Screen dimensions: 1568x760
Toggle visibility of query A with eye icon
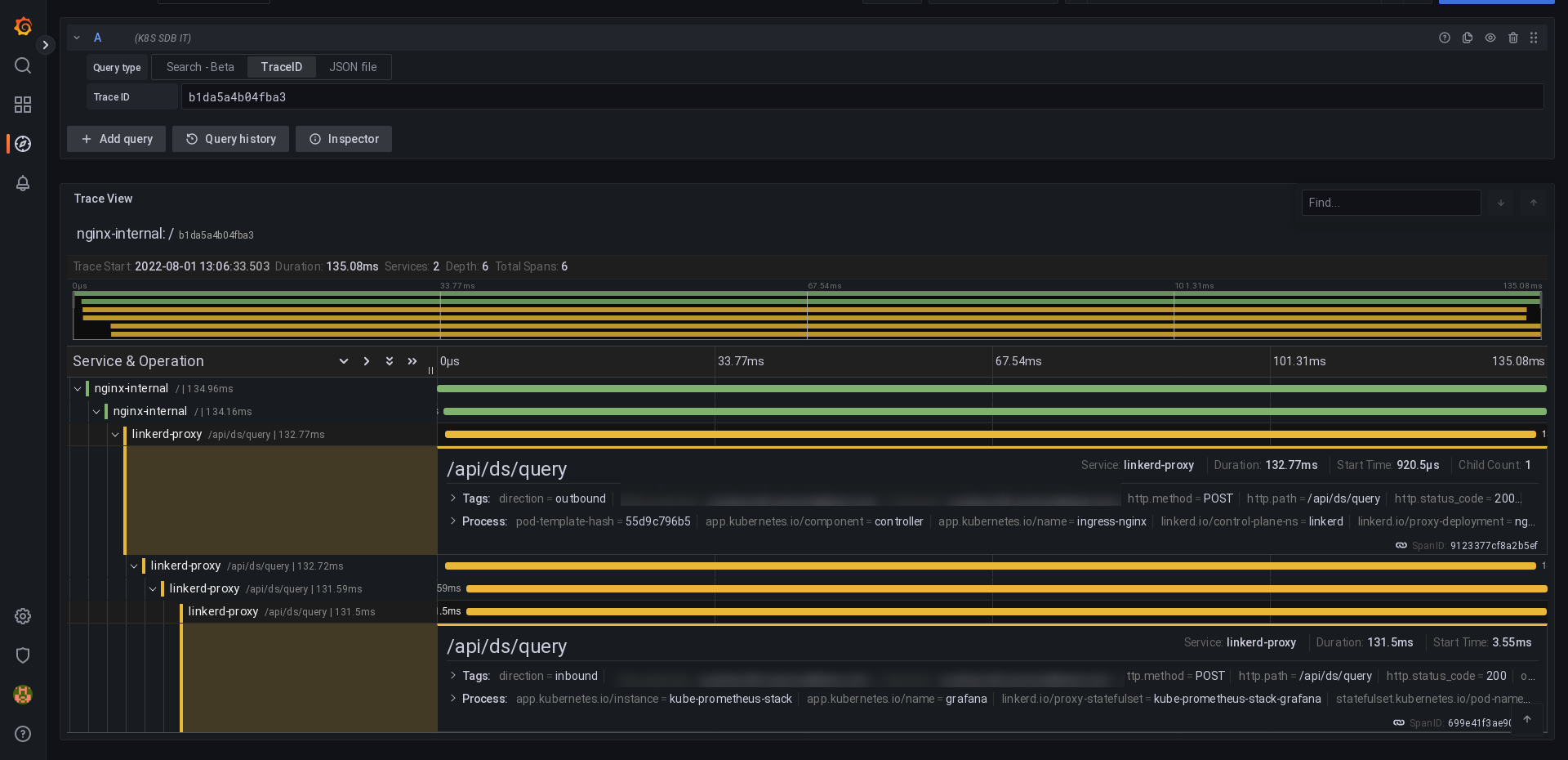1490,38
